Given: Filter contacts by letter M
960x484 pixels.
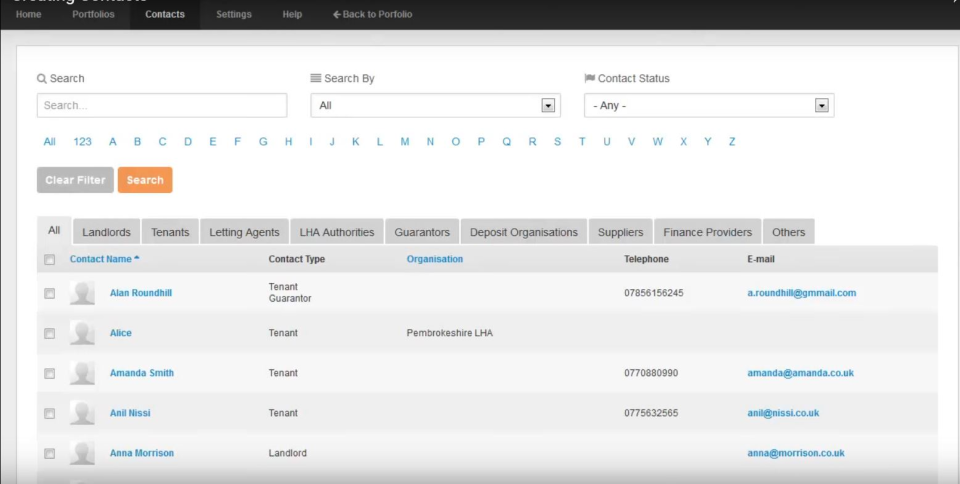Looking at the screenshot, I should (x=405, y=141).
